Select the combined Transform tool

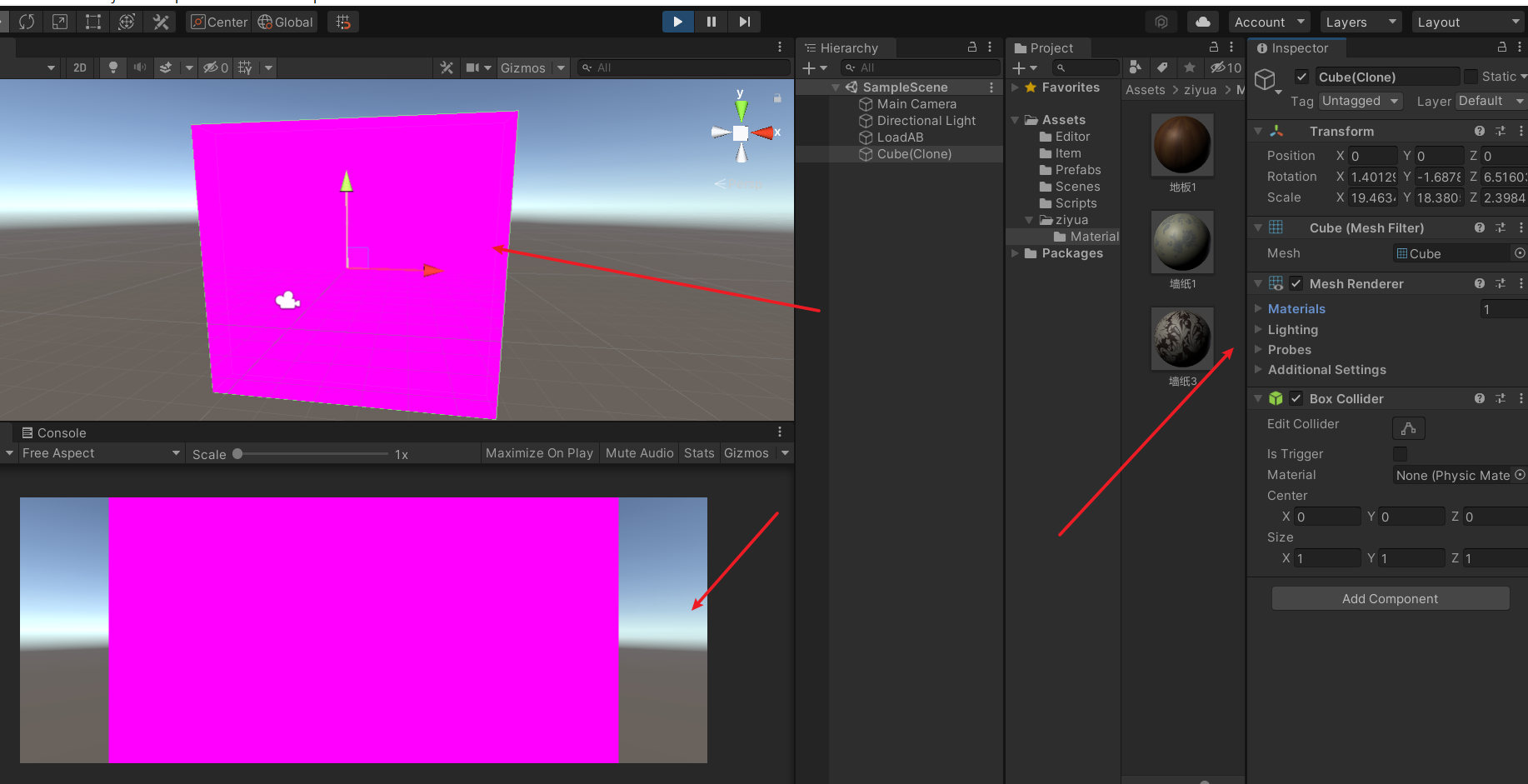pos(127,22)
